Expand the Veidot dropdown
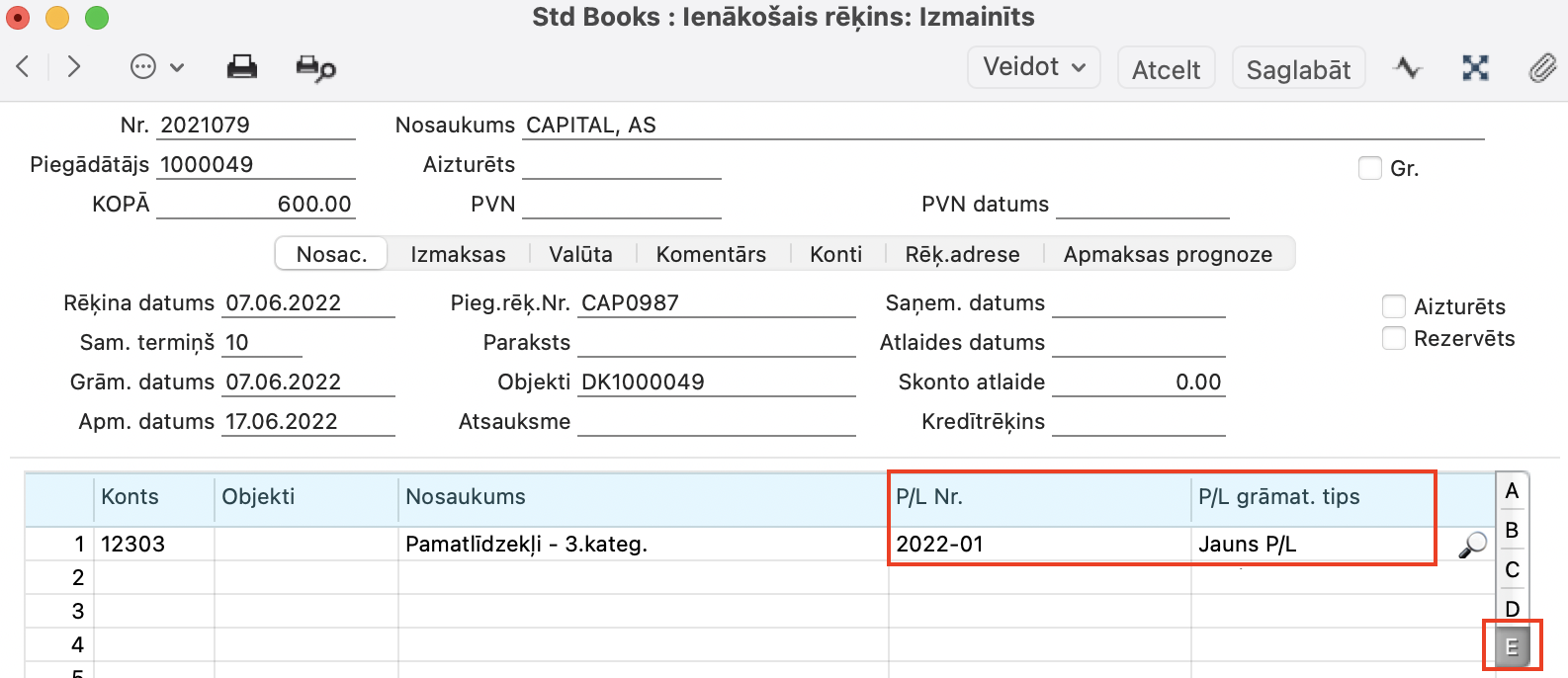The width and height of the screenshot is (1568, 678). [x=1033, y=67]
